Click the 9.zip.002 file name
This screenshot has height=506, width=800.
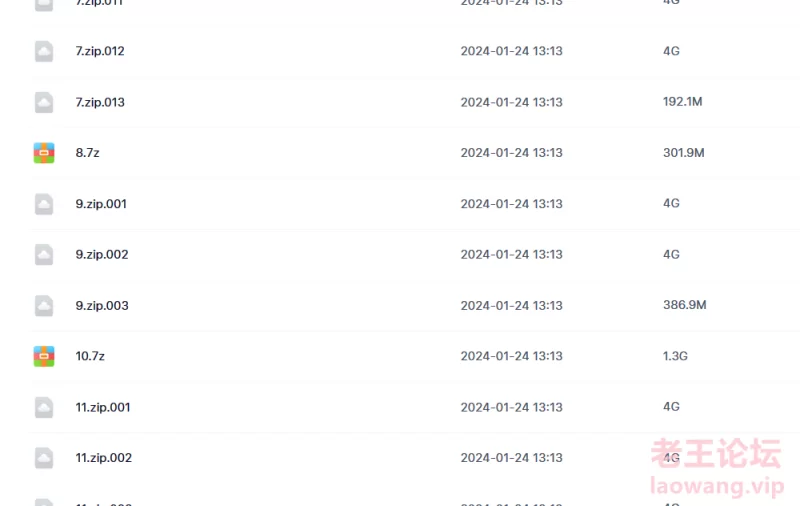[x=102, y=255]
